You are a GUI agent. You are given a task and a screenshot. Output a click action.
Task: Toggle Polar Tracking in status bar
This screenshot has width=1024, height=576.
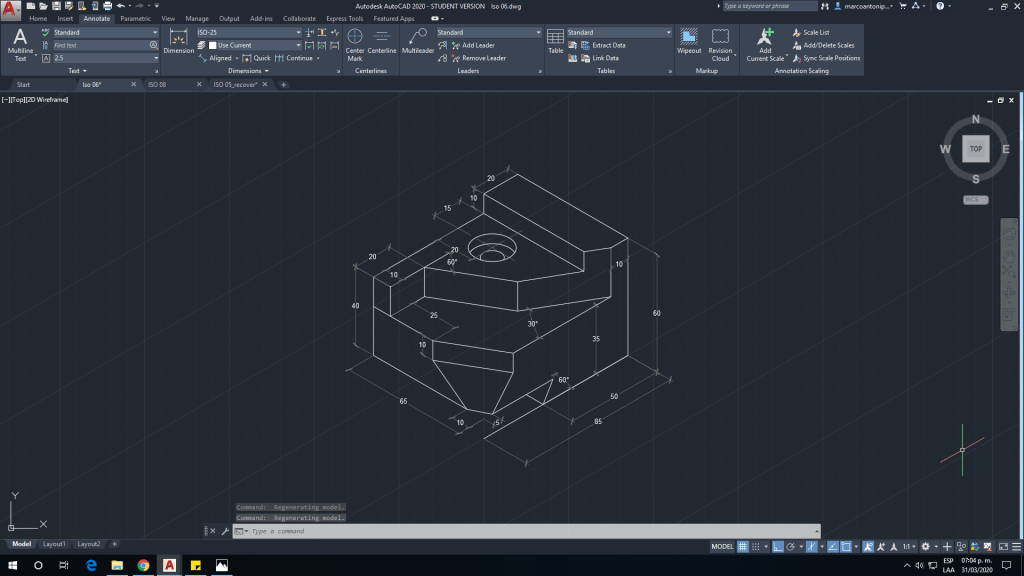[x=792, y=547]
